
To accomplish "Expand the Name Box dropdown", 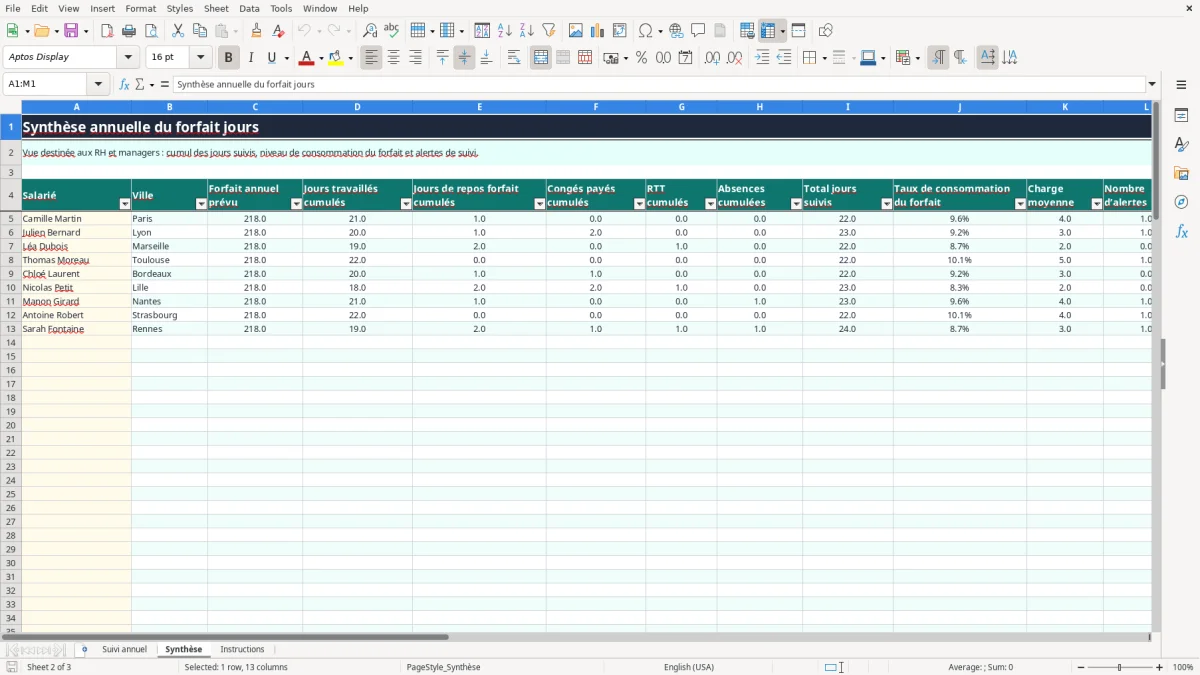I will [x=100, y=85].
